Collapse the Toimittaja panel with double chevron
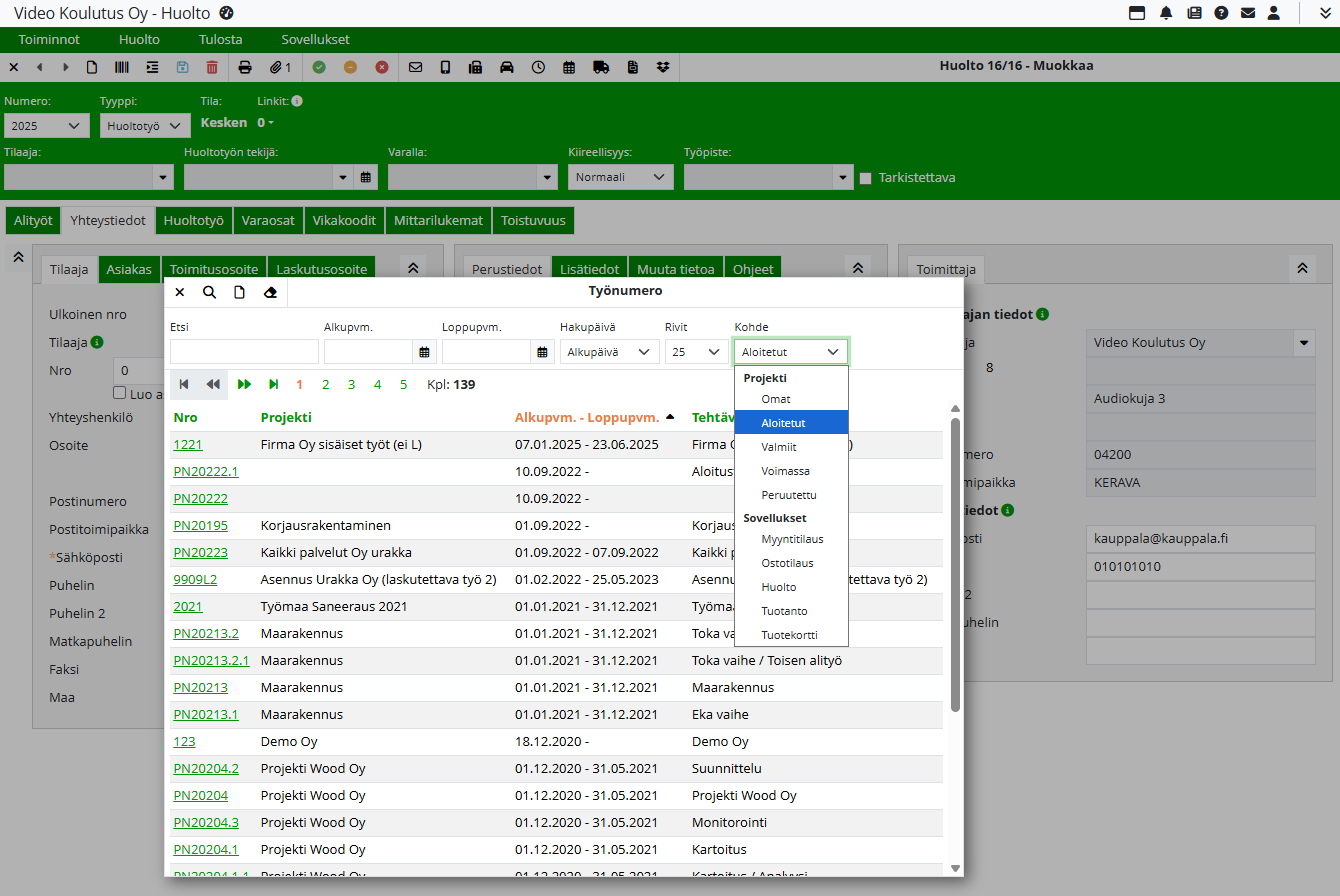Image resolution: width=1340 pixels, height=896 pixels. [1301, 268]
